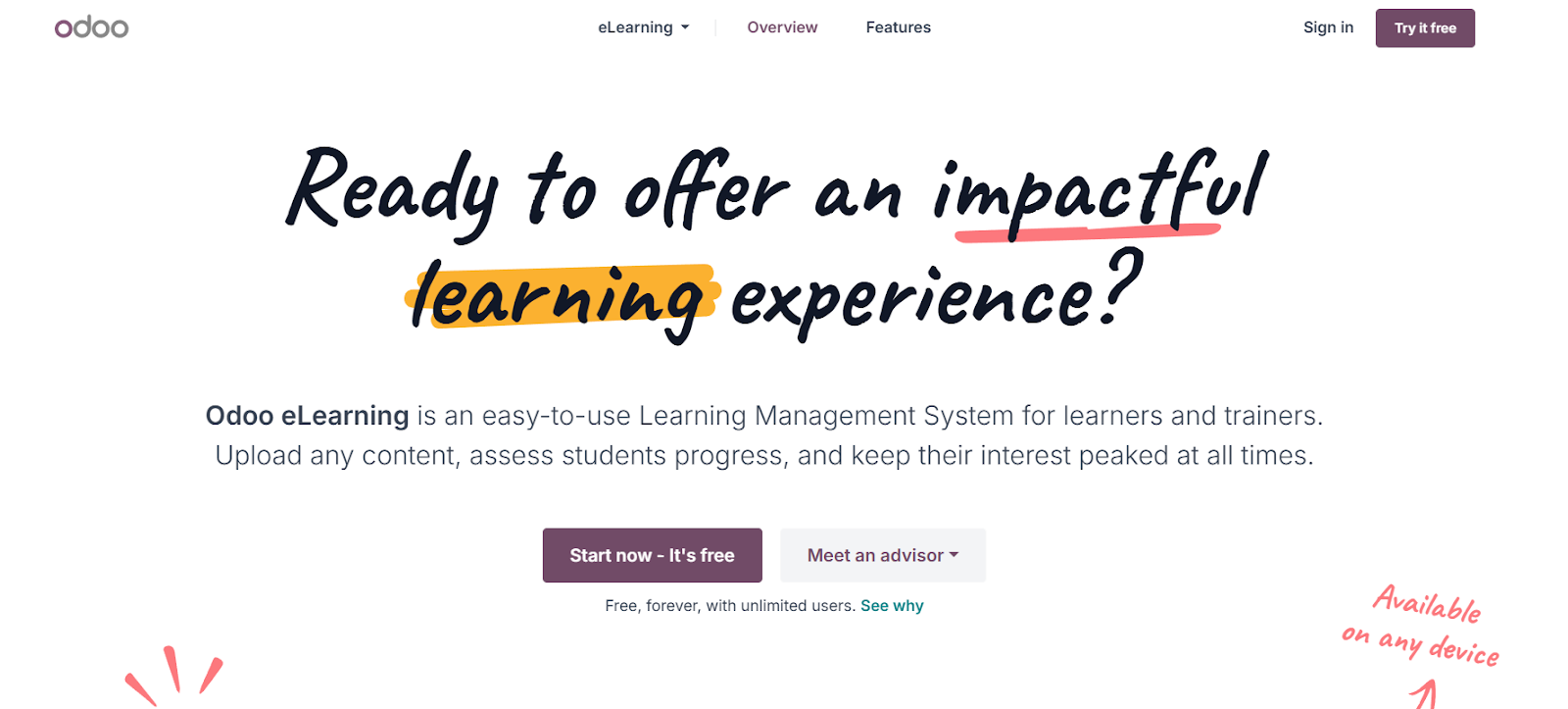The height and width of the screenshot is (709, 1568).
Task: Expand the Meet an advisor dropdown
Action: [881, 555]
